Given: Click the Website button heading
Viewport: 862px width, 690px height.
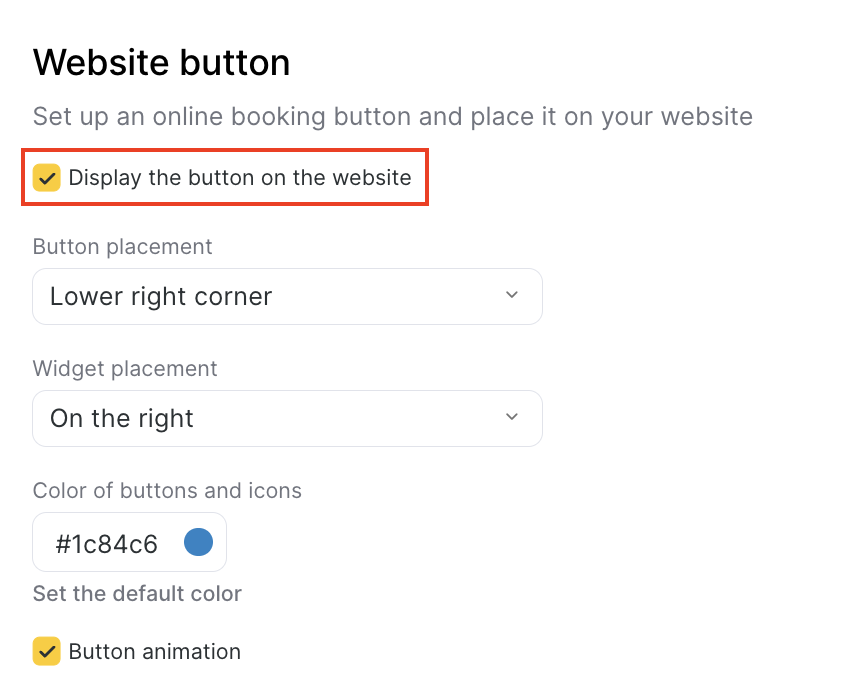Looking at the screenshot, I should click(x=162, y=63).
